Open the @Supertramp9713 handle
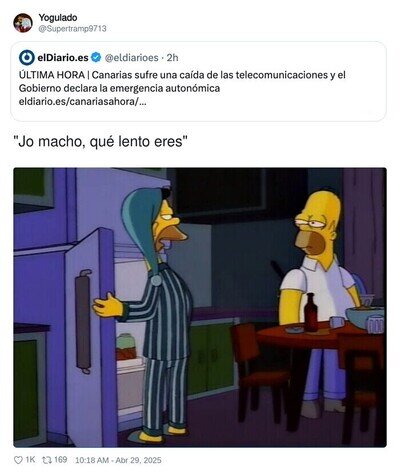The width and height of the screenshot is (400, 474). [72, 29]
